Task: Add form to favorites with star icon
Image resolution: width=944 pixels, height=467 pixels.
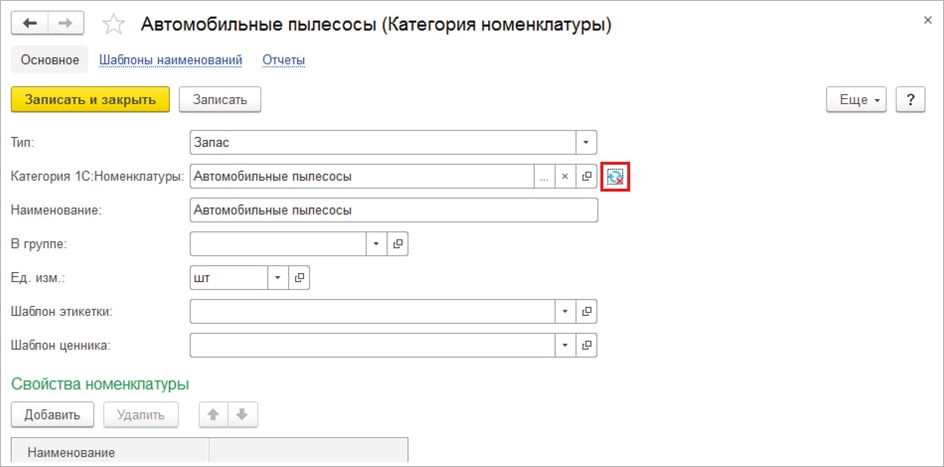Action: [115, 24]
